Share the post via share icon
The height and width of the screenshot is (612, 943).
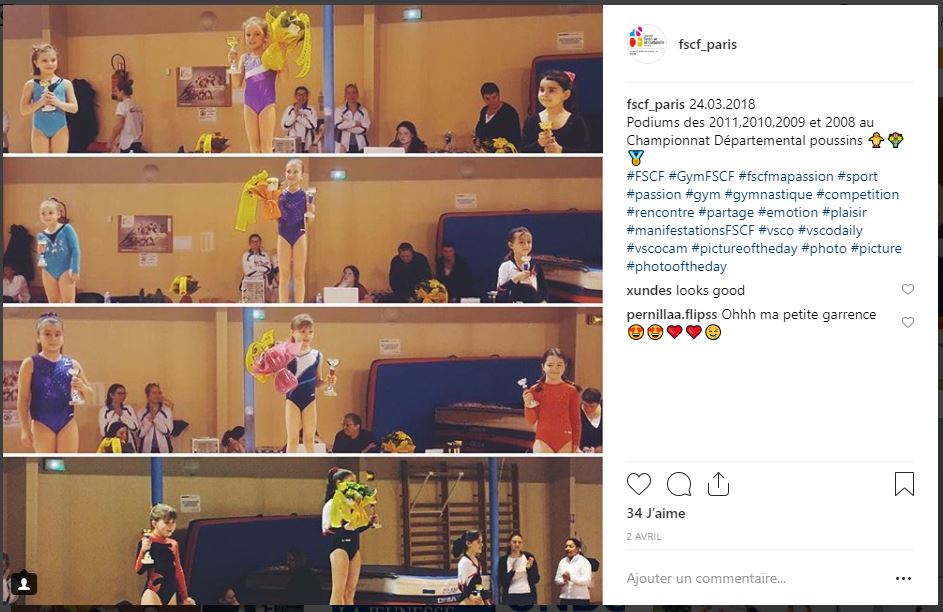tap(718, 484)
